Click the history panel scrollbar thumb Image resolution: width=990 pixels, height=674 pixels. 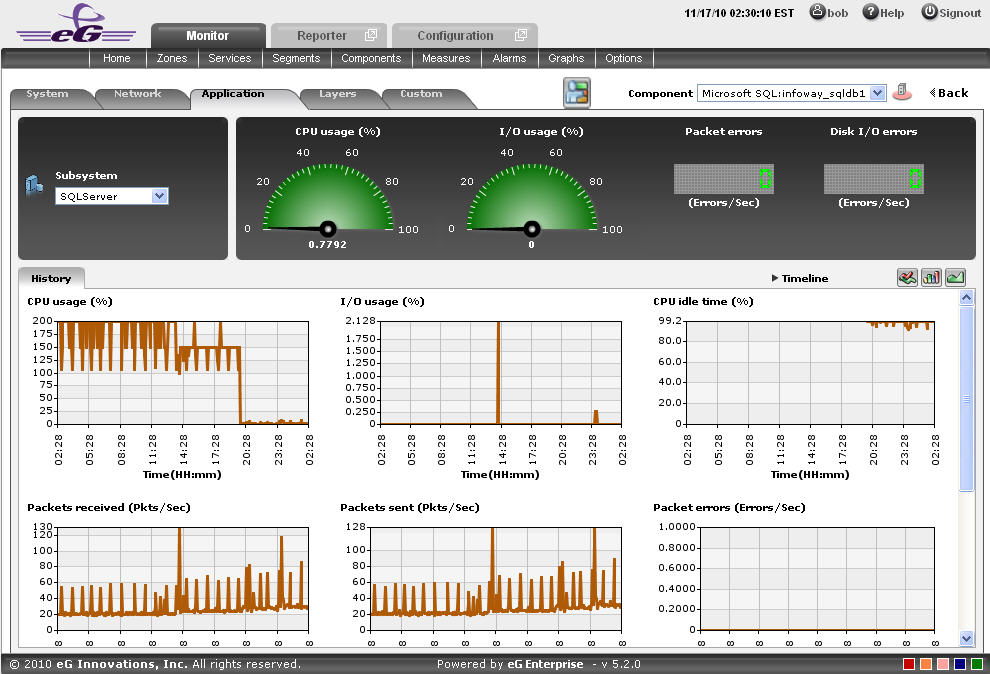[967, 399]
